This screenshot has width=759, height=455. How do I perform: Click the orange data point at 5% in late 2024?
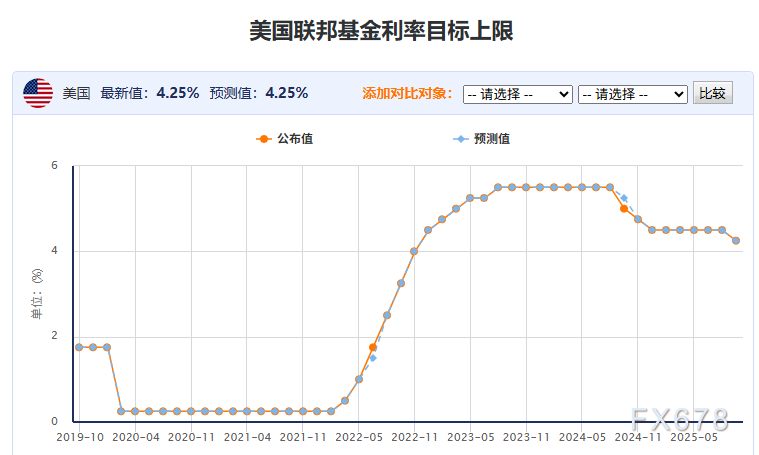pyautogui.click(x=624, y=209)
